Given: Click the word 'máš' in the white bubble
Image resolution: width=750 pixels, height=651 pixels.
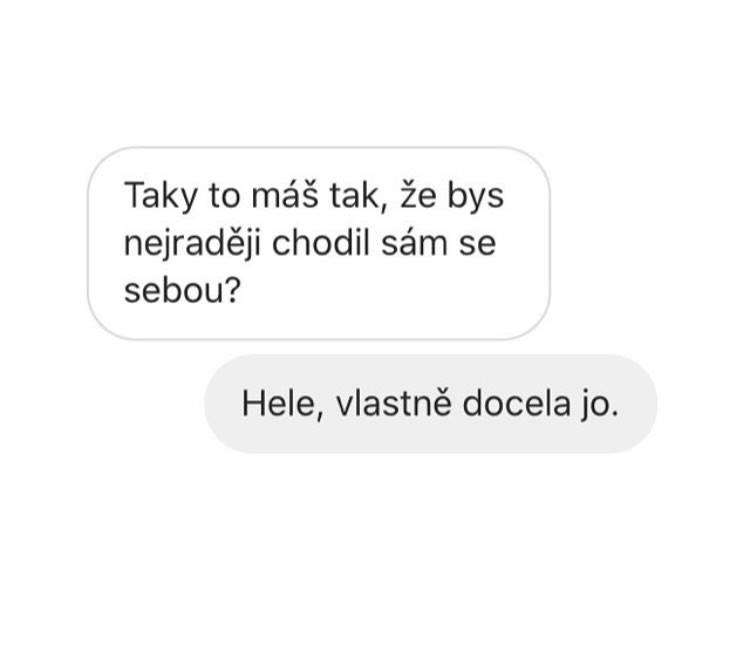Looking at the screenshot, I should pyautogui.click(x=285, y=195).
